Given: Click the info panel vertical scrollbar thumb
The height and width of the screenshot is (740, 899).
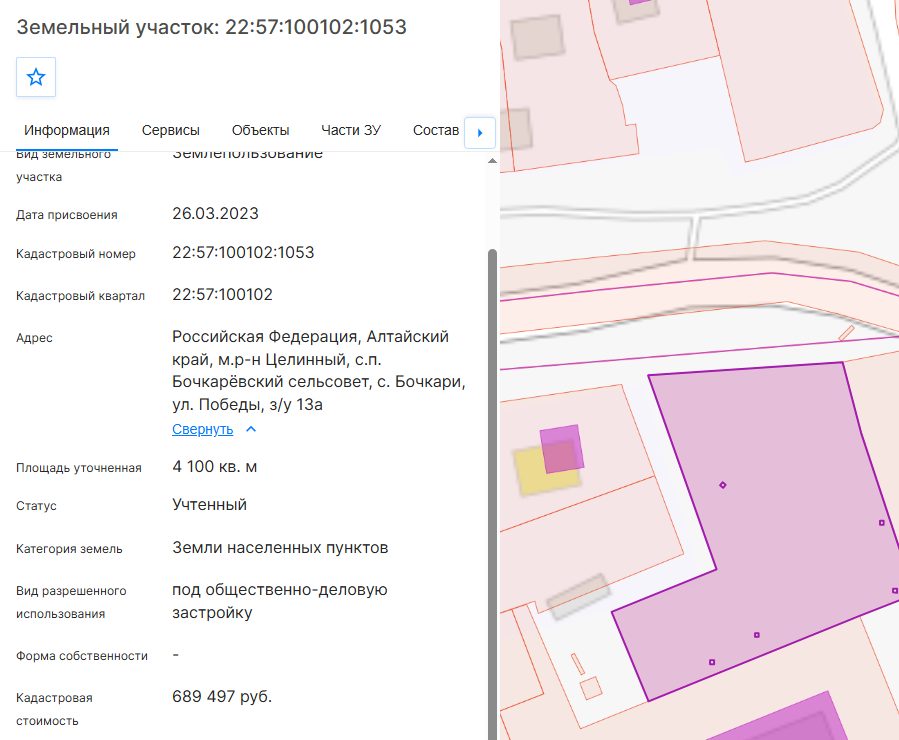Looking at the screenshot, I should 492,494.
